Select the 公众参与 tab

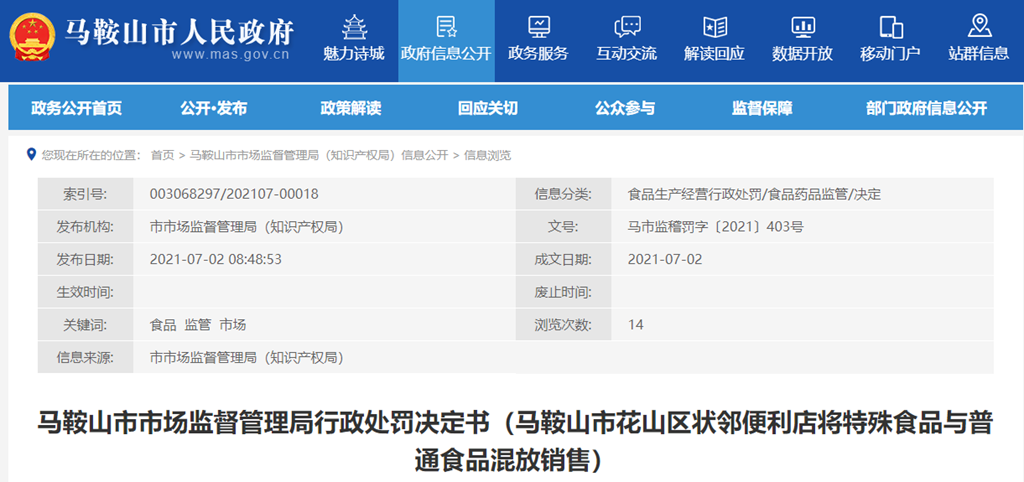(x=625, y=108)
